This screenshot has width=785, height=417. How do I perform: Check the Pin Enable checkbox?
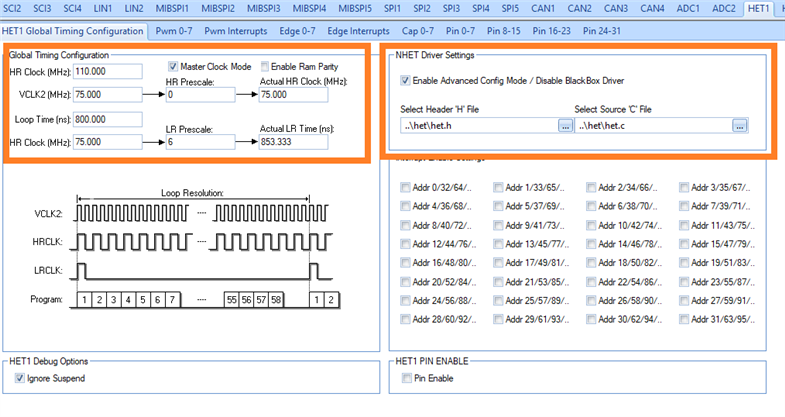tap(405, 378)
